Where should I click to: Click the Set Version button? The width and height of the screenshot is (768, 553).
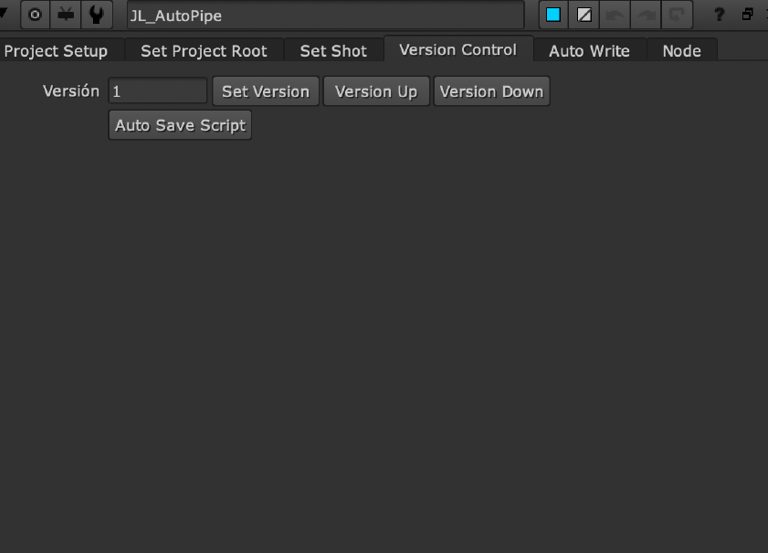pos(265,91)
